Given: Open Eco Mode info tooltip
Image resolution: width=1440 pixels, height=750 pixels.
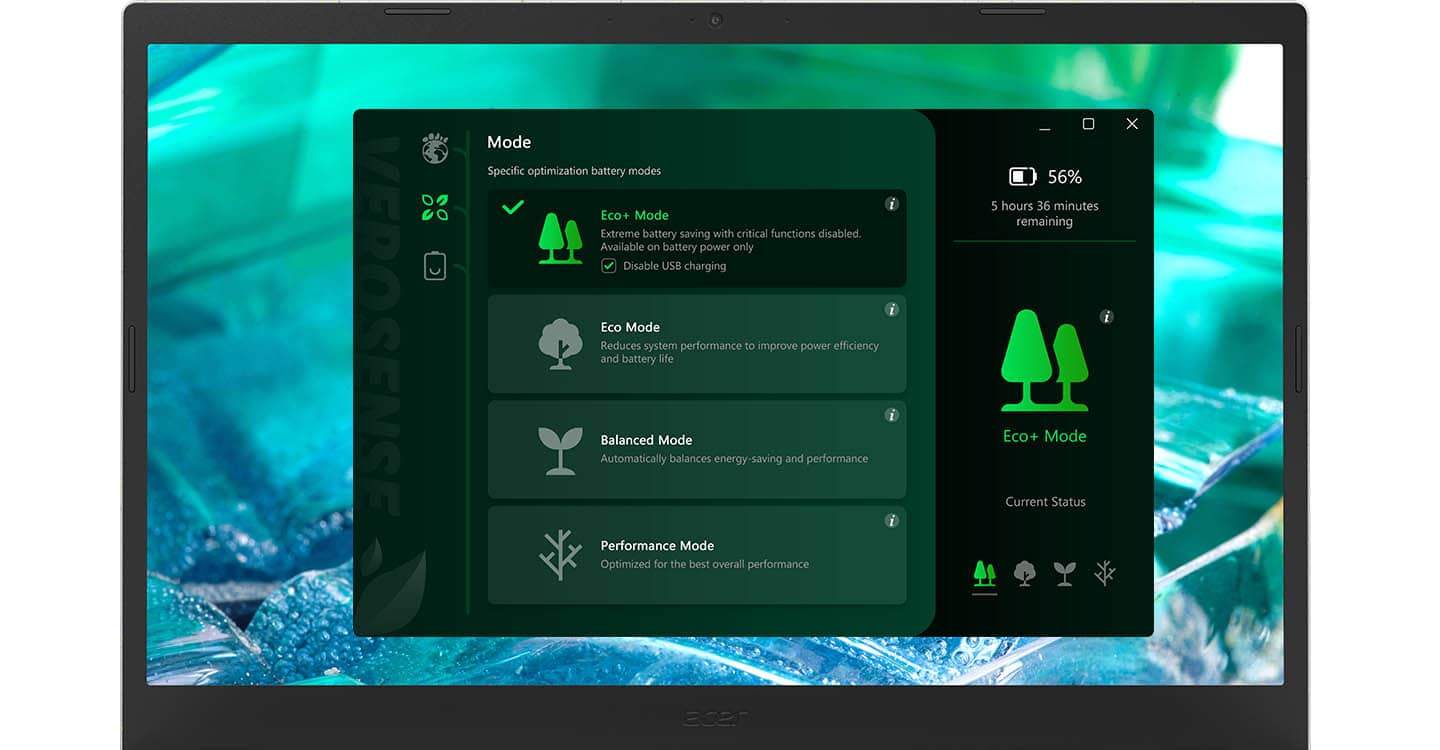Looking at the screenshot, I should point(891,309).
